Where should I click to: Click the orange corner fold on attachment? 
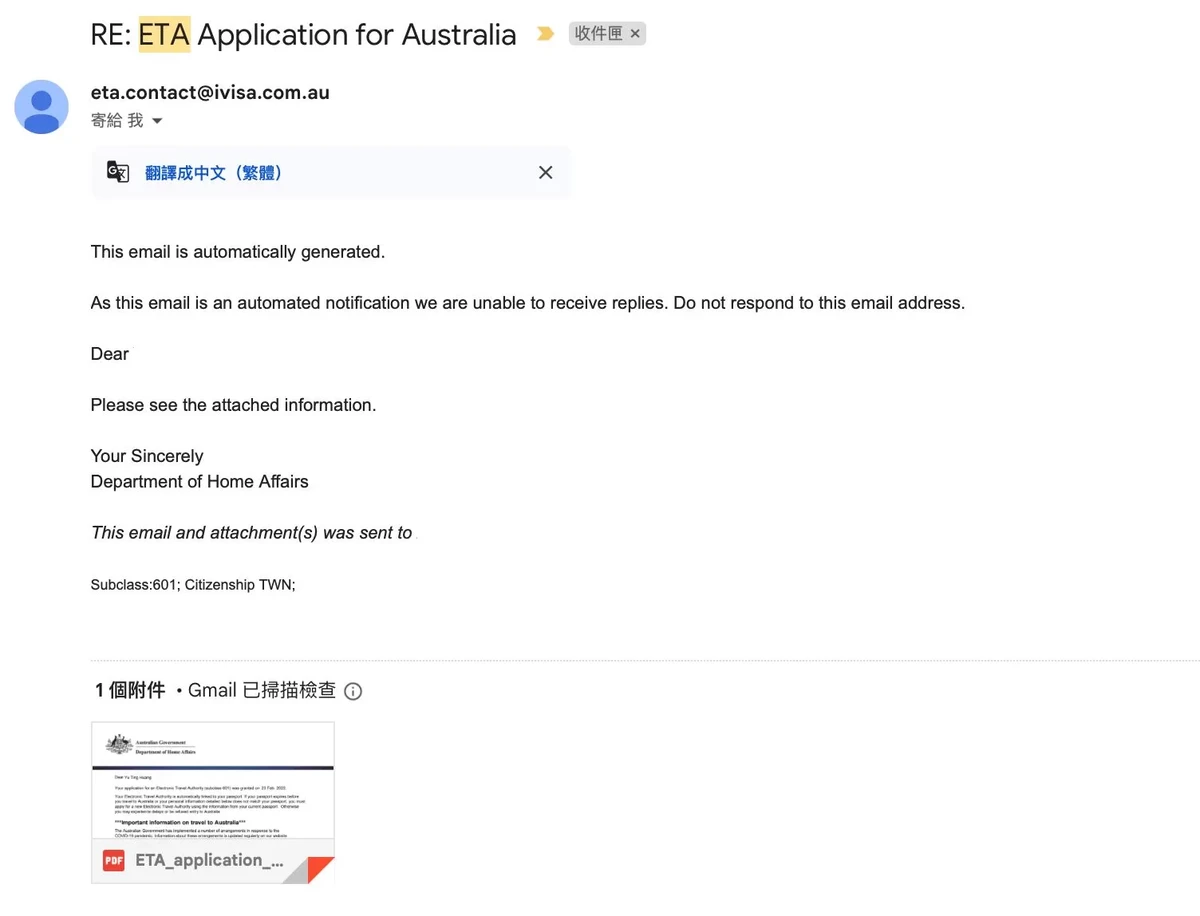[320, 870]
